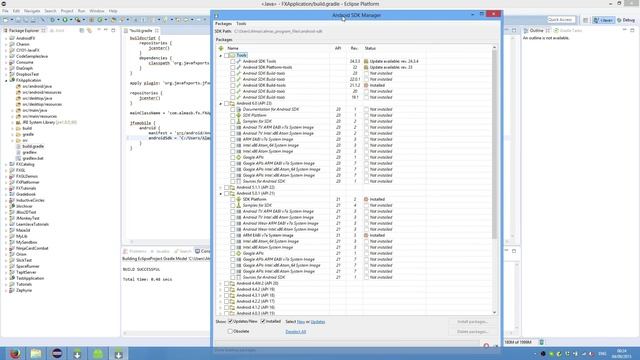The width and height of the screenshot is (640, 360).
Task: Click the garbage collector trash icon in status bar
Action: click(x=542, y=342)
